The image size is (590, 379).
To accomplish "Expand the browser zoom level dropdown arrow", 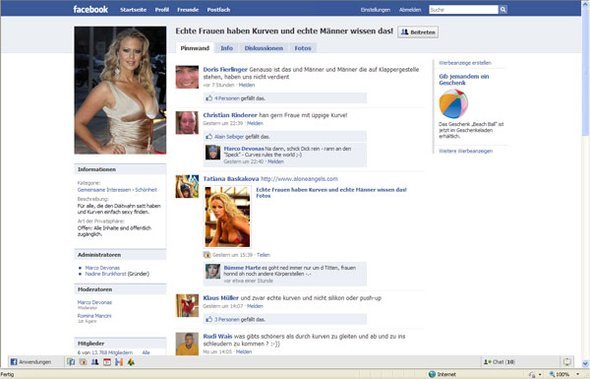I will pyautogui.click(x=578, y=374).
